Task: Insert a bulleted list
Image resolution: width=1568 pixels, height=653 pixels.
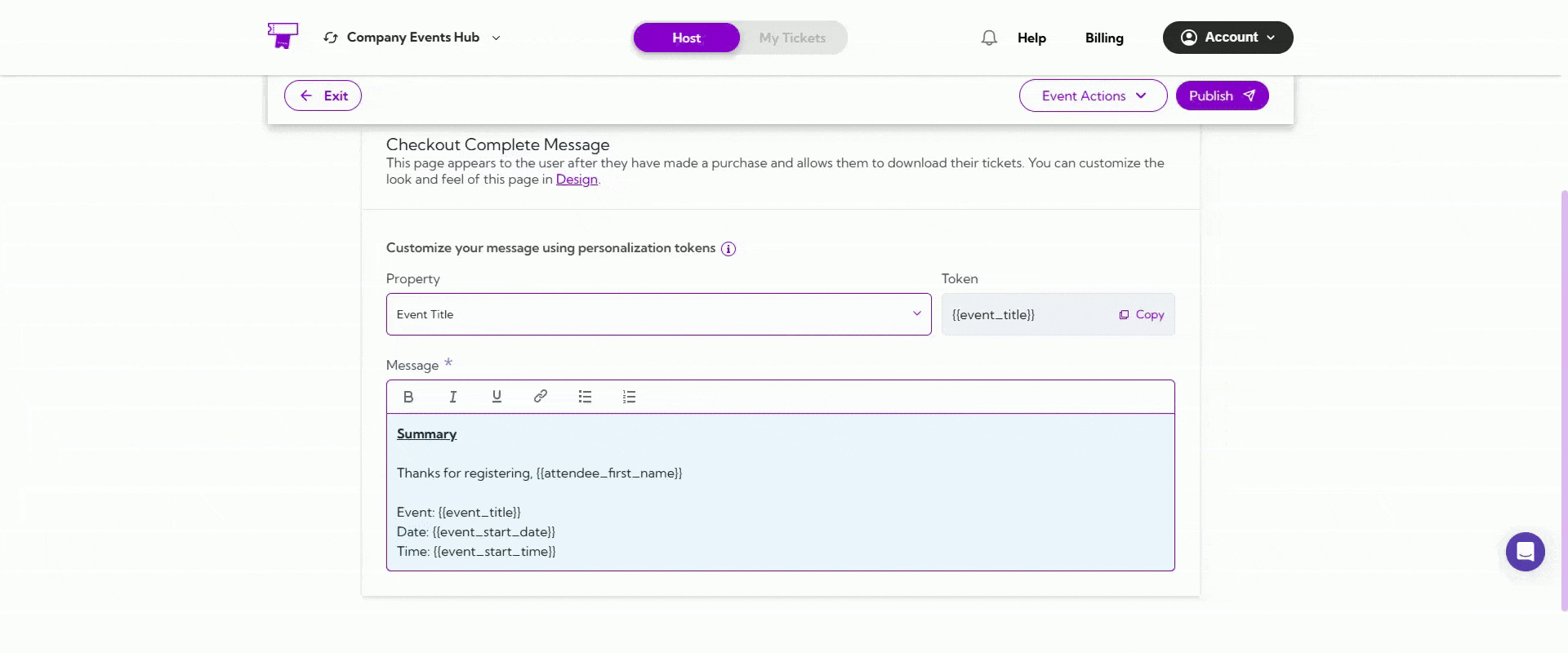Action: [585, 397]
